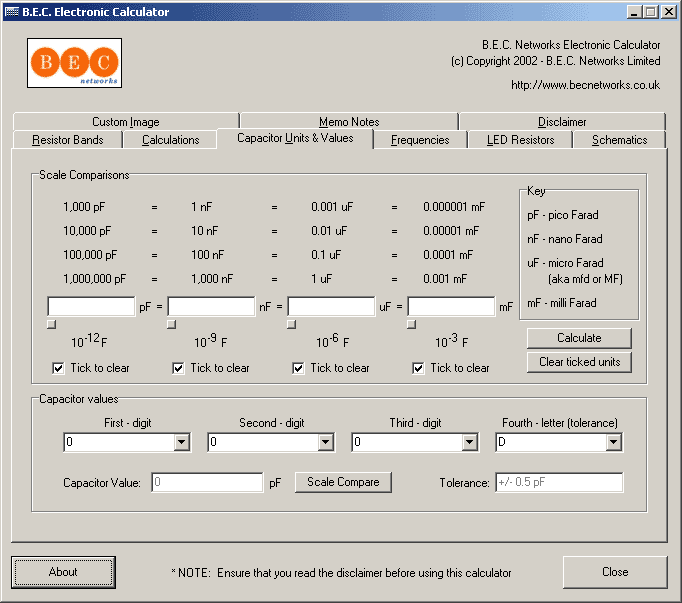Click the title bar application icon
Screen dimensions: 682x603
(11, 12)
